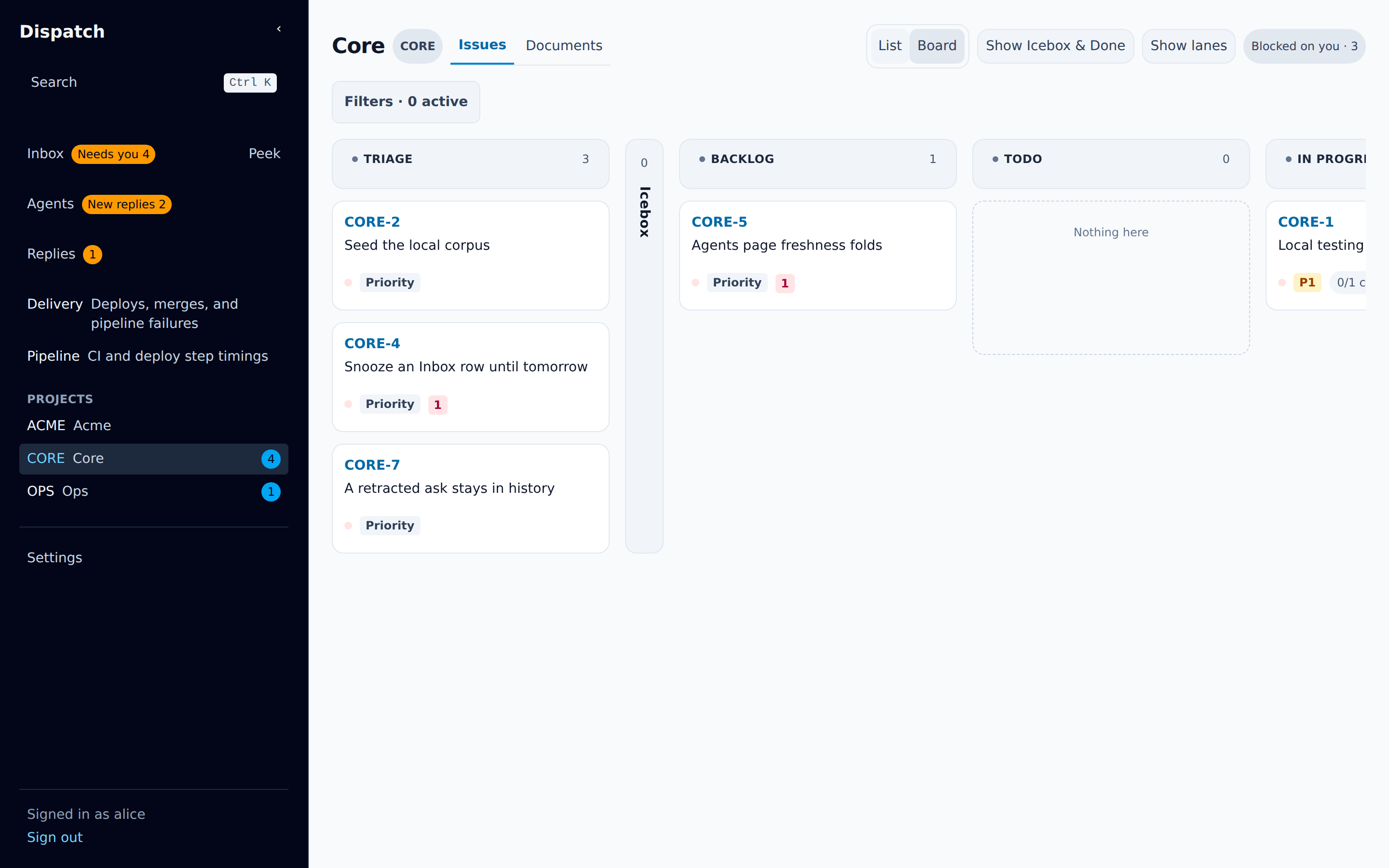The width and height of the screenshot is (1389, 868).
Task: Select the CORE Core project
Action: pos(154,458)
